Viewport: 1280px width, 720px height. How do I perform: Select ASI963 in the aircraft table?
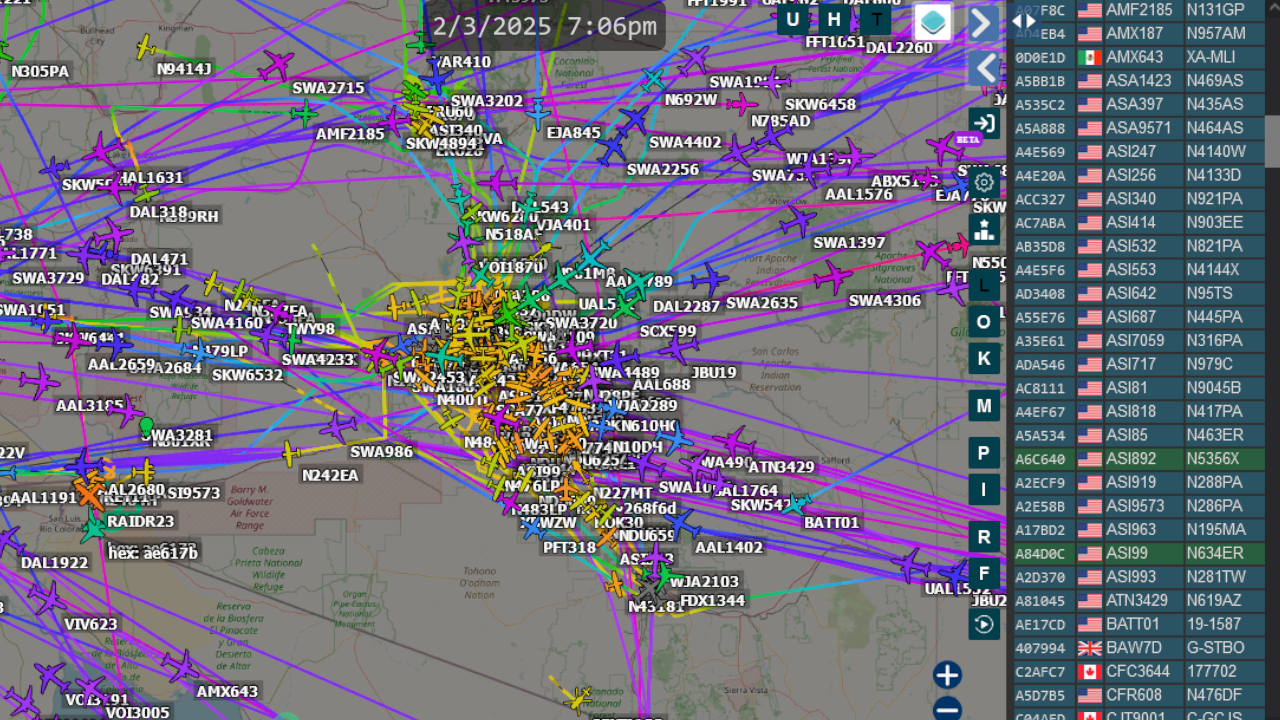coord(1139,530)
